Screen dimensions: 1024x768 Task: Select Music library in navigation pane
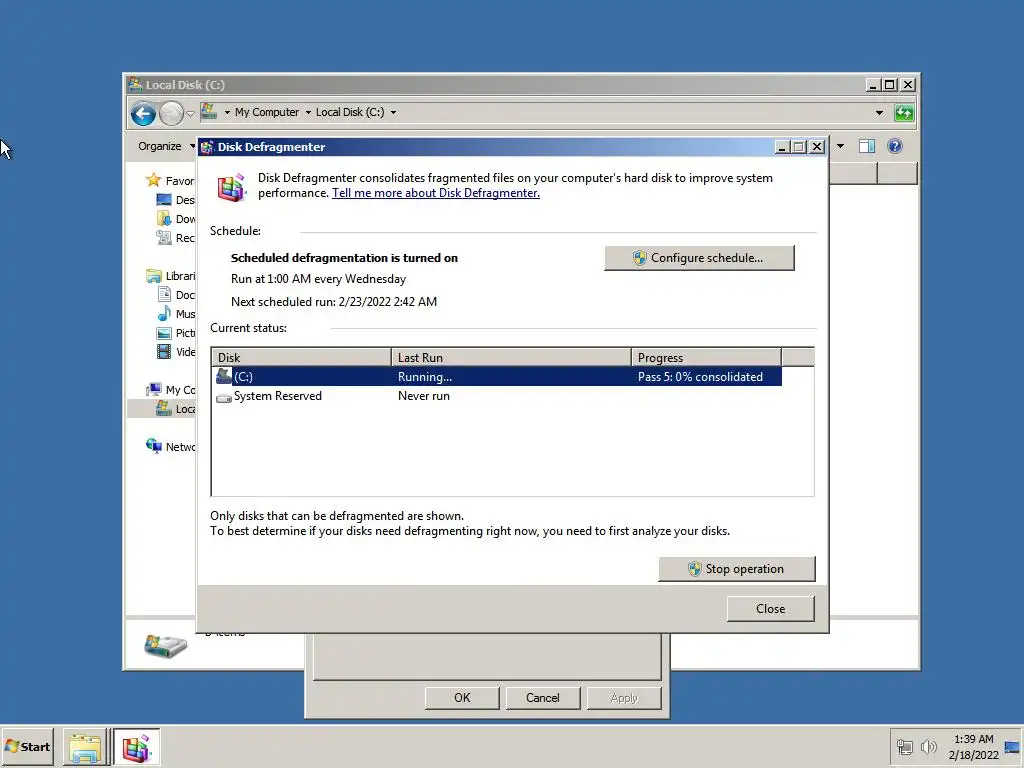(x=176, y=313)
